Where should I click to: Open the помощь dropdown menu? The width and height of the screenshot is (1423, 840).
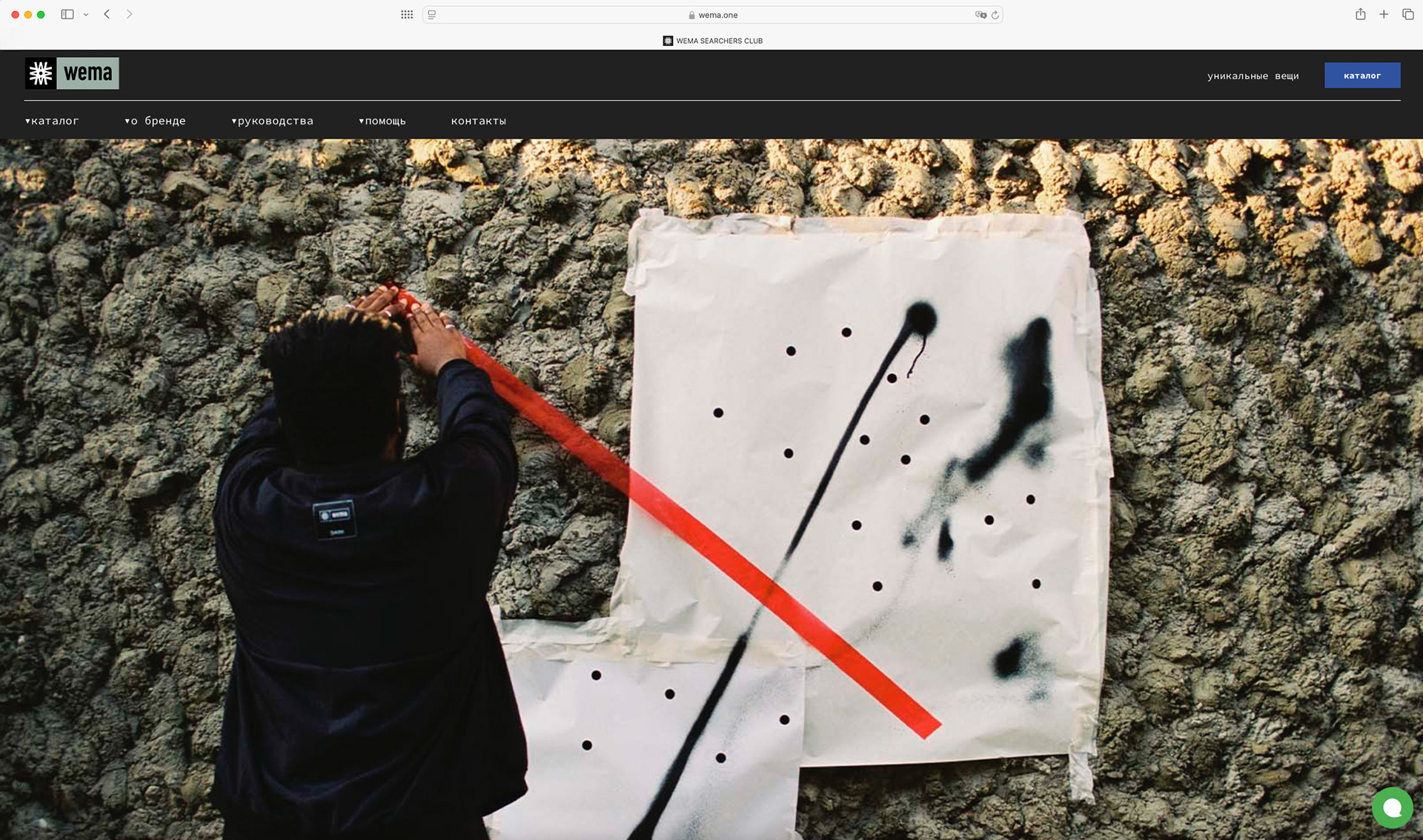pyautogui.click(x=382, y=121)
